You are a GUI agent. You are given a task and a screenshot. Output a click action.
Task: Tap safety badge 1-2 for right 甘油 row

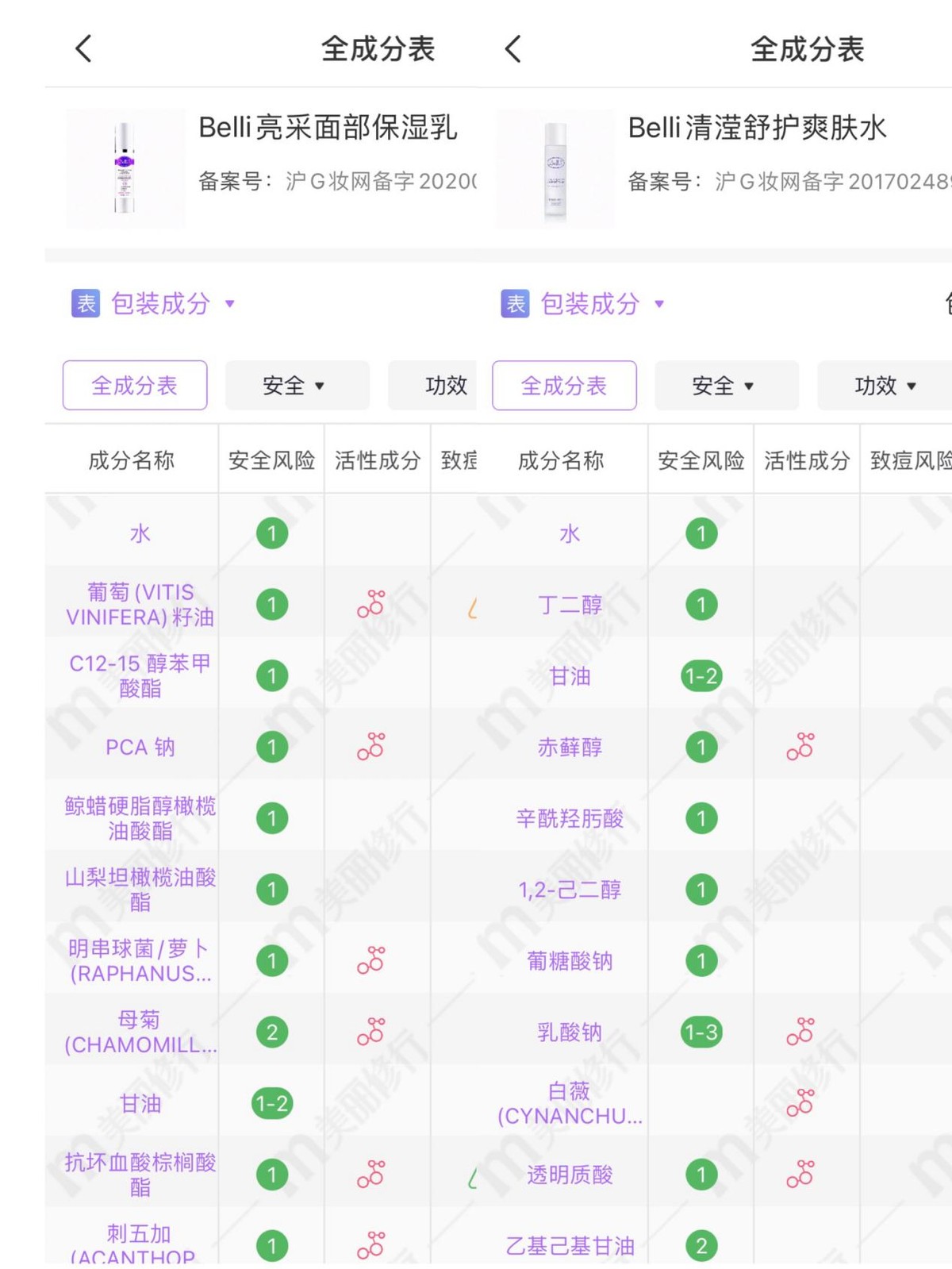(x=701, y=676)
